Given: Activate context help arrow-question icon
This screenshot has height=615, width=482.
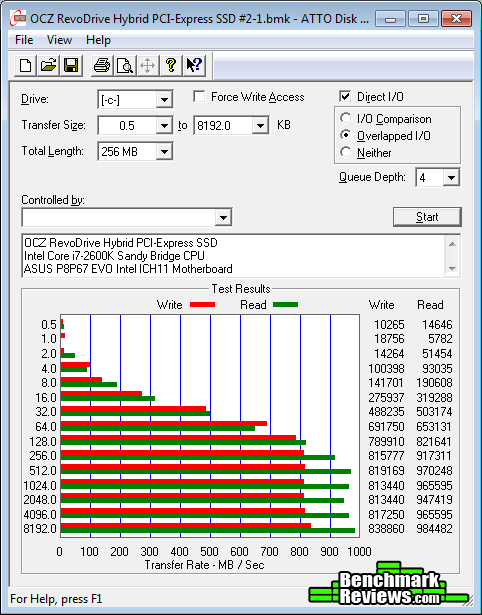Looking at the screenshot, I should (x=194, y=65).
